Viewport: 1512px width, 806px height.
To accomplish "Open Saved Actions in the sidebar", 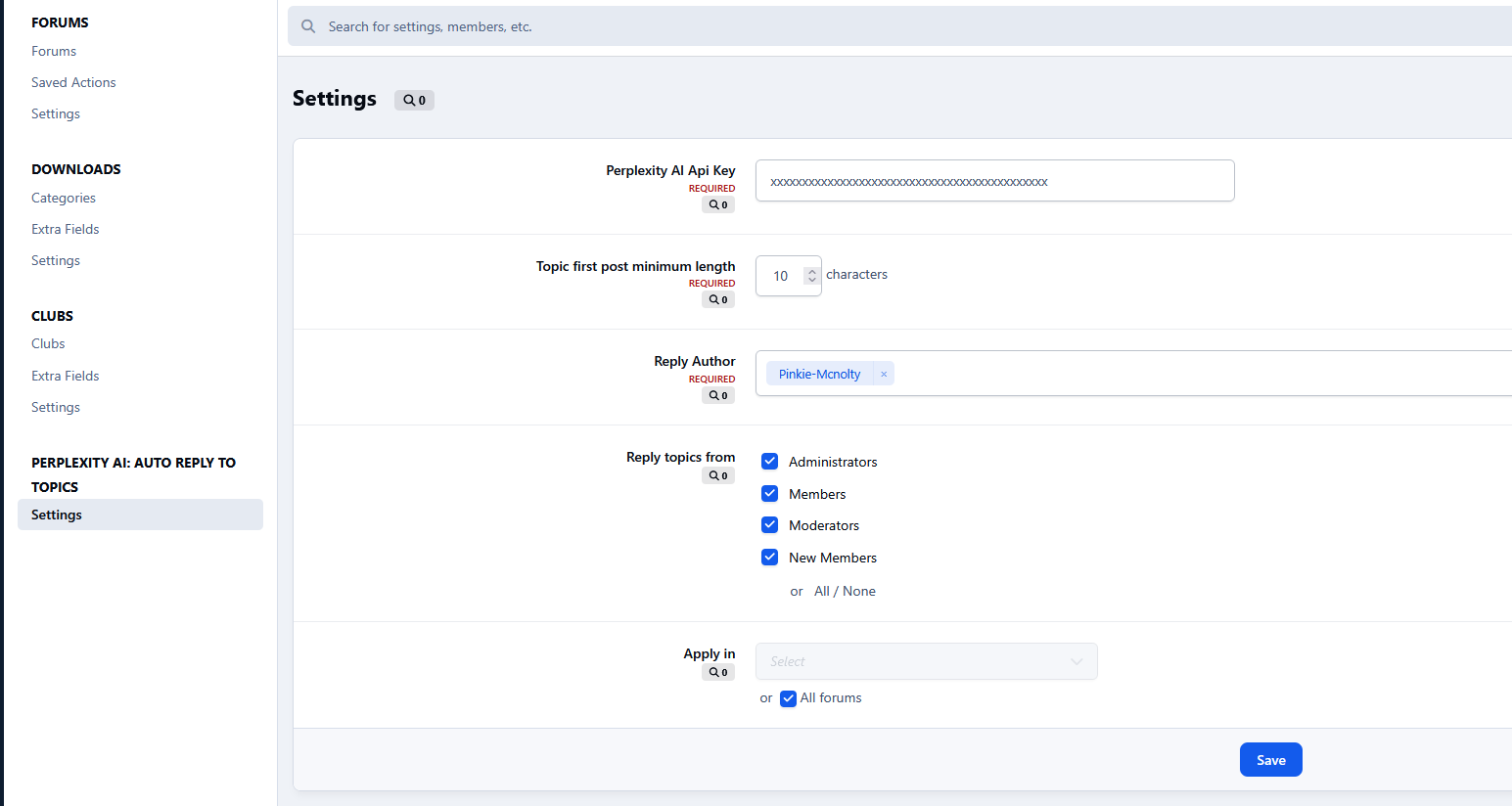I will click(x=73, y=82).
